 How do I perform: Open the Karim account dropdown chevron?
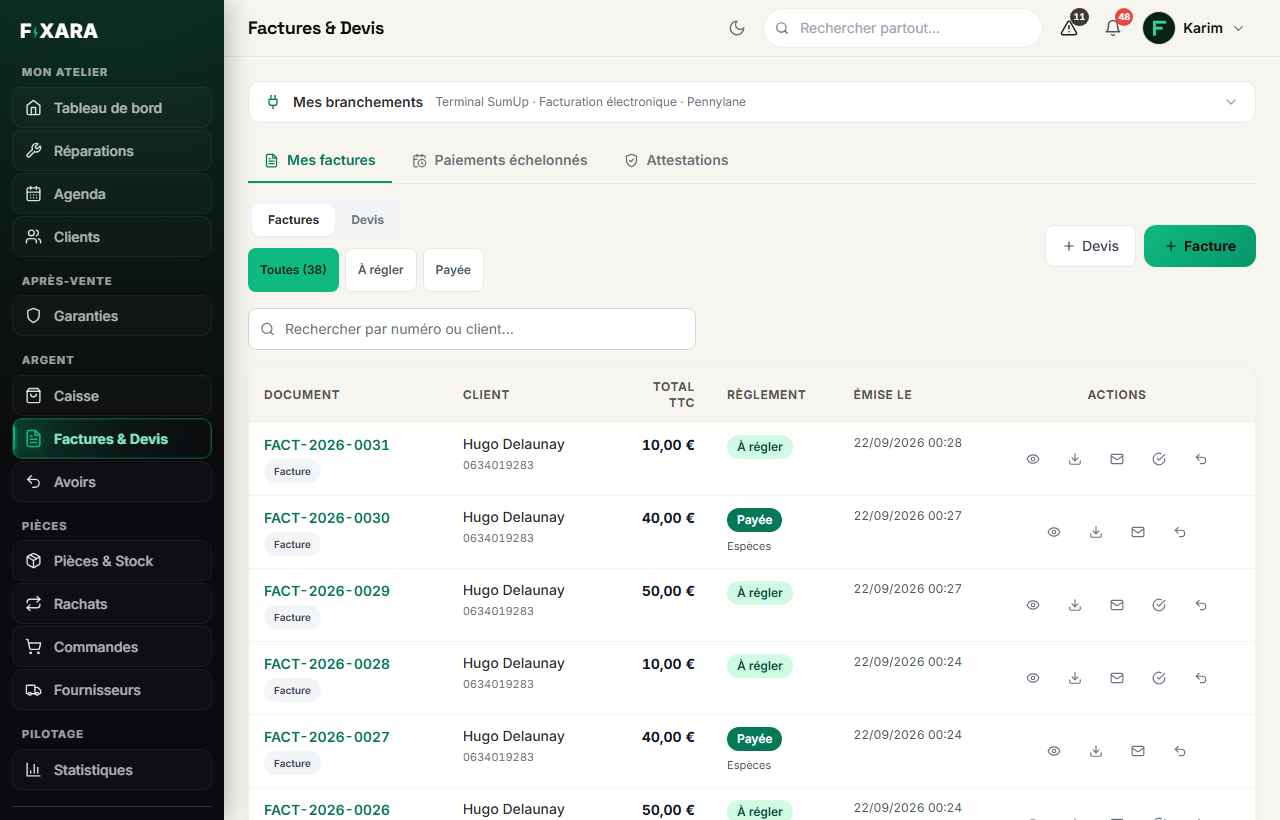point(1238,28)
